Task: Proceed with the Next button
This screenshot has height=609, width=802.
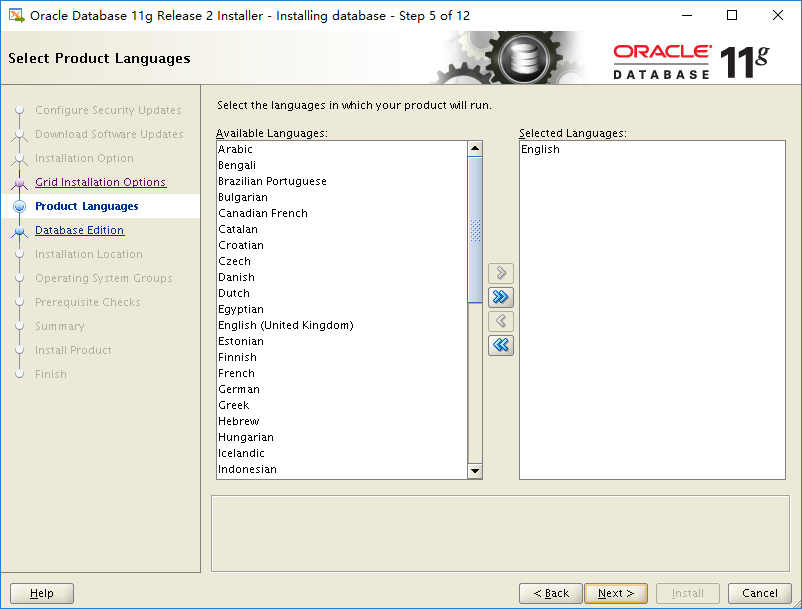Action: [616, 593]
